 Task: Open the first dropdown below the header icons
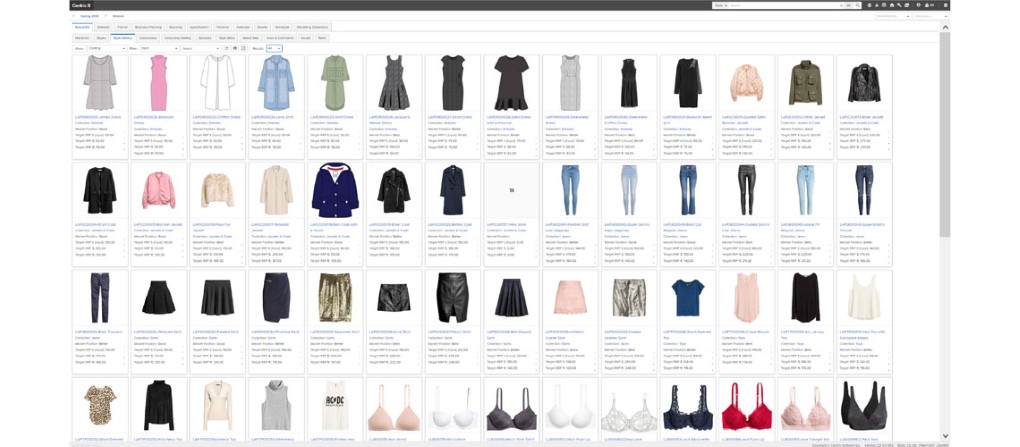click(893, 16)
